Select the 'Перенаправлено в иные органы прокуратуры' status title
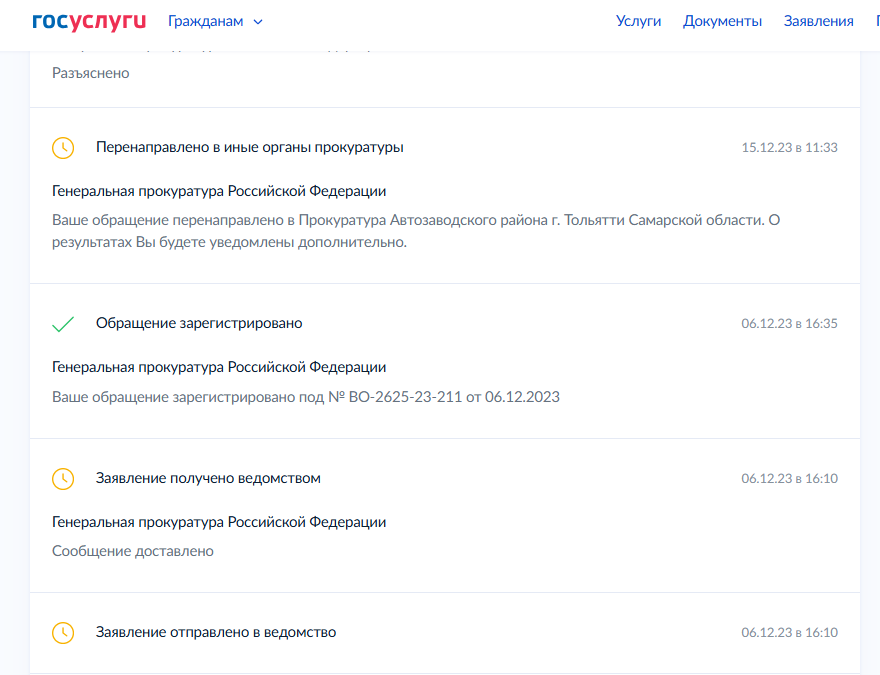880x675 pixels. (249, 147)
